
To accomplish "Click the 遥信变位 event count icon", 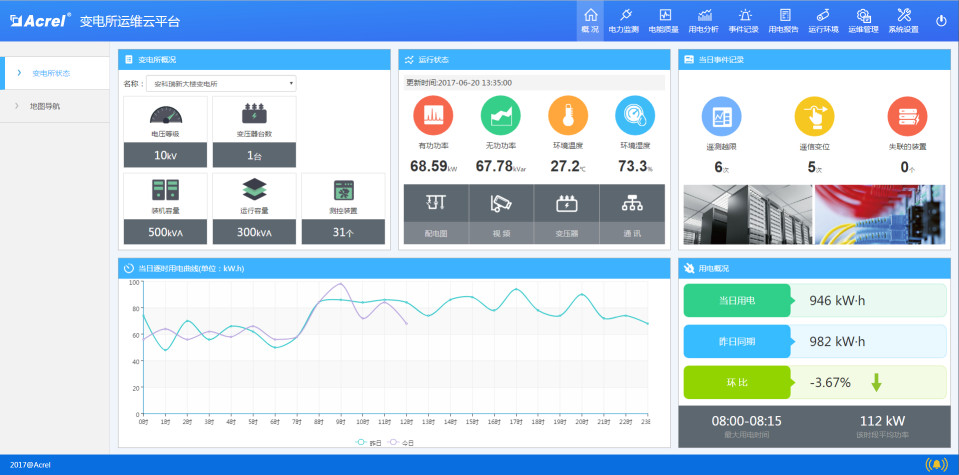I will click(x=814, y=116).
